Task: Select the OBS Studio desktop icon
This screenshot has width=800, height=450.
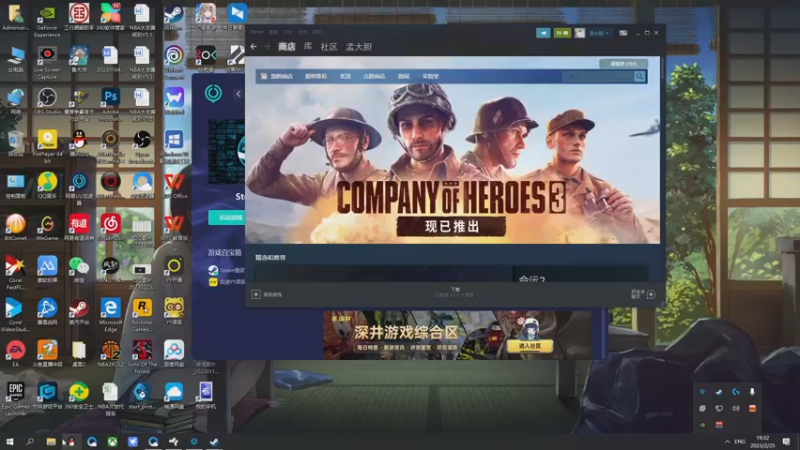Action: click(47, 101)
